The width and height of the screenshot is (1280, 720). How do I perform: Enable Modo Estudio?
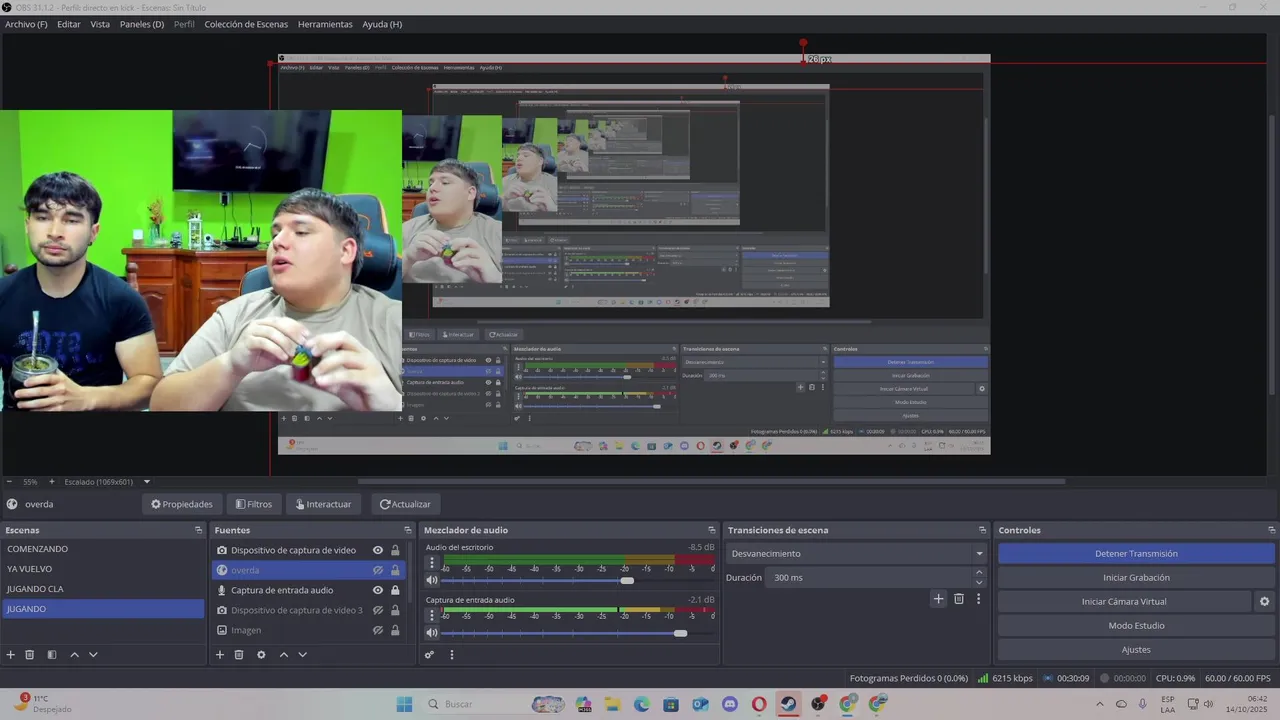(x=1136, y=626)
